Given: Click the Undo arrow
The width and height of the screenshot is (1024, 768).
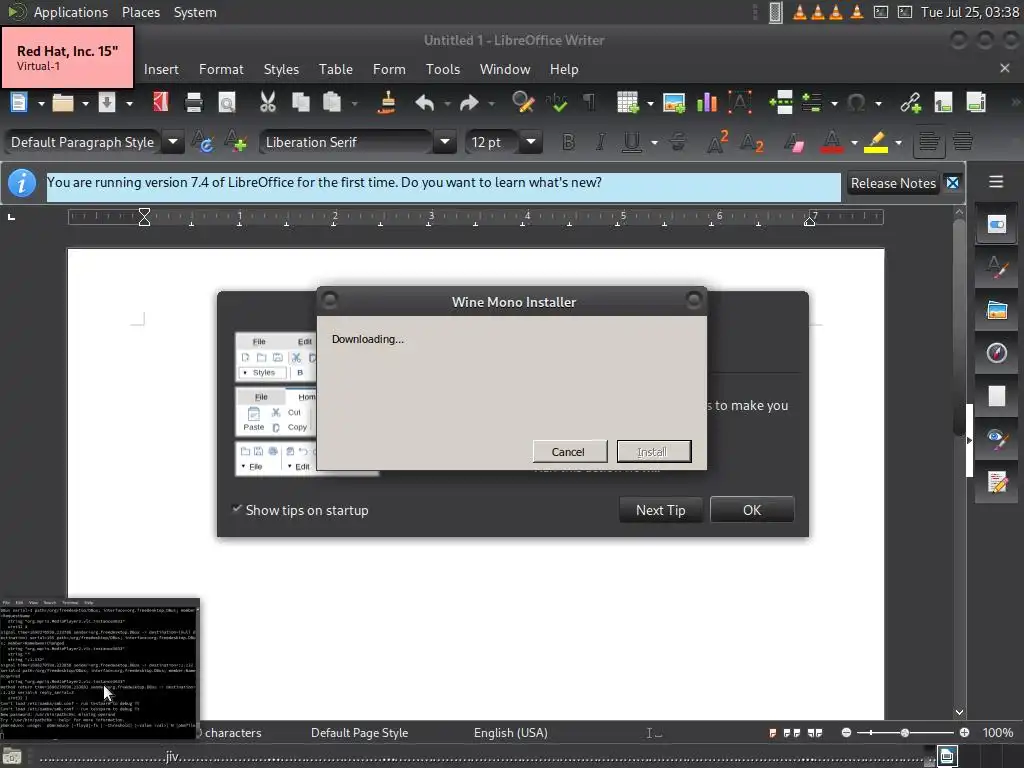Looking at the screenshot, I should coord(424,103).
